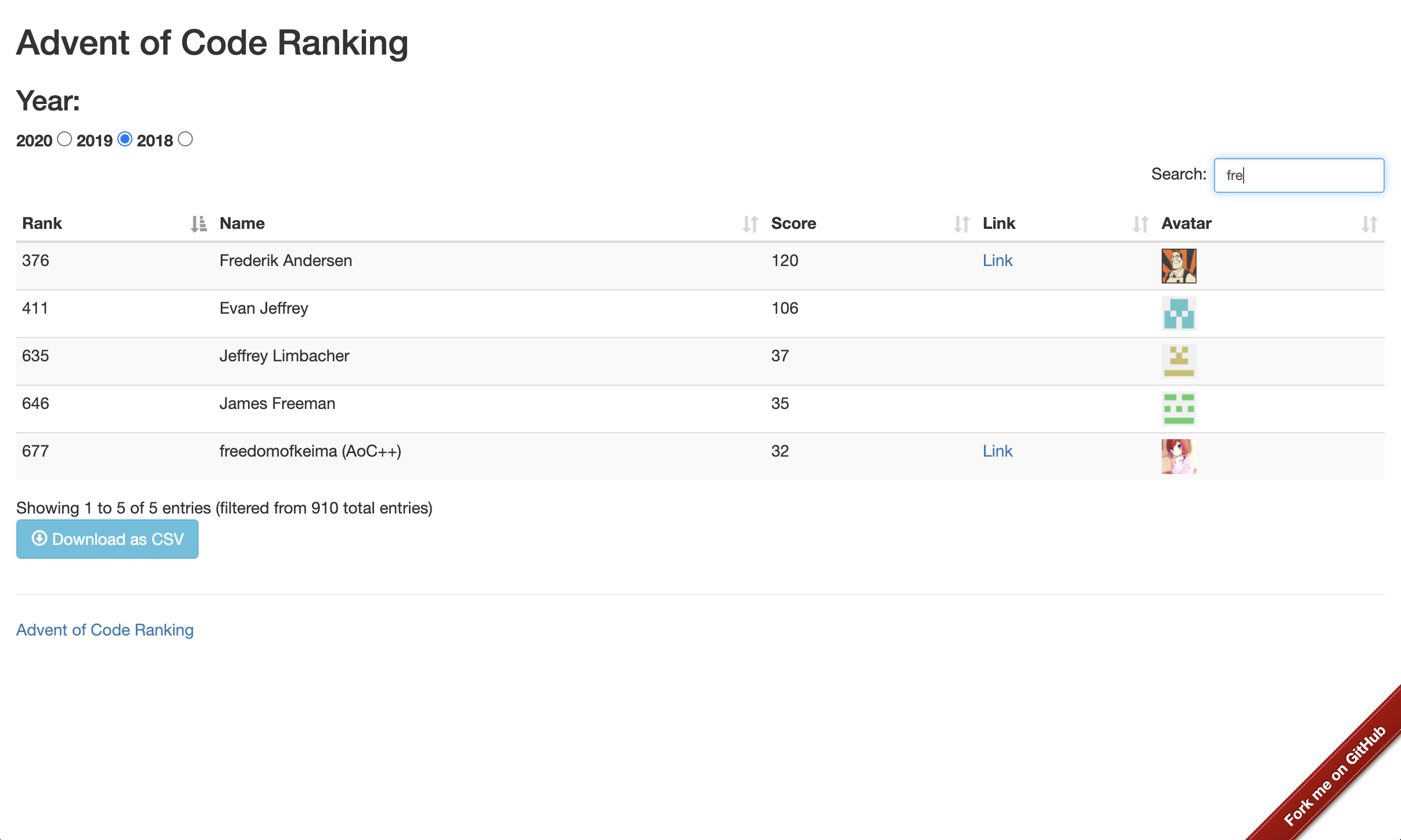Select the 2019 year radio button
The width and height of the screenshot is (1401, 840).
pos(125,139)
